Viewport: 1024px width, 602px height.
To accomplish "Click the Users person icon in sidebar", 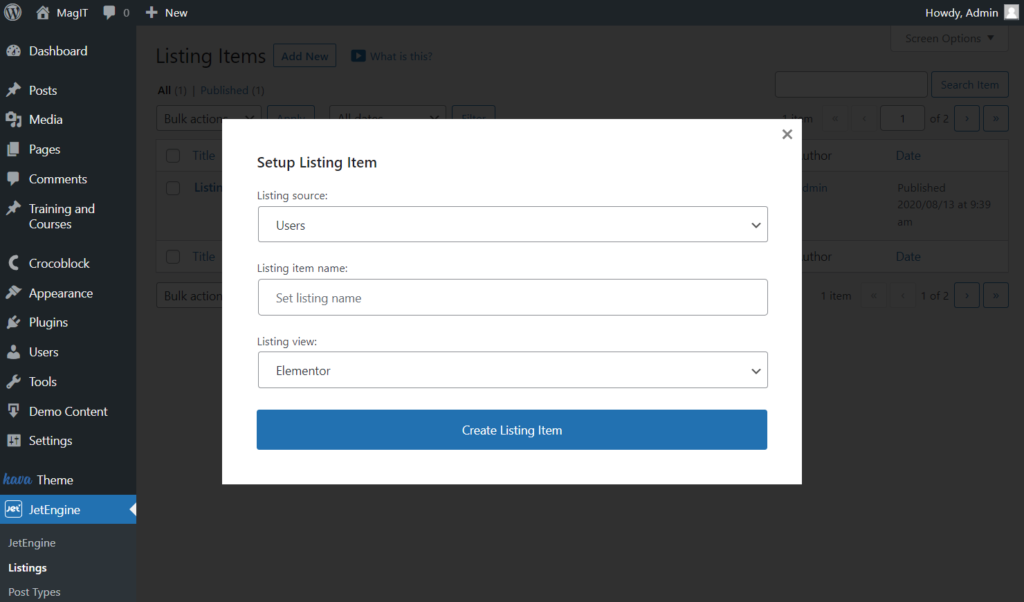I will click(13, 352).
